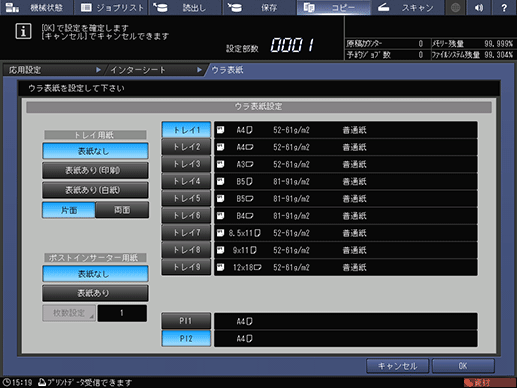Click the 資材 consumables indicator
Image resolution: width=517 pixels, height=388 pixels.
pyautogui.click(x=489, y=383)
